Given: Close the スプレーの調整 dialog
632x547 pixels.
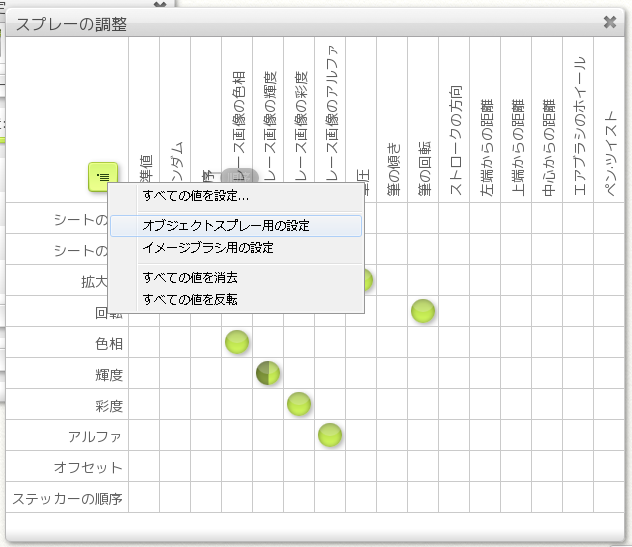Looking at the screenshot, I should point(610,21).
